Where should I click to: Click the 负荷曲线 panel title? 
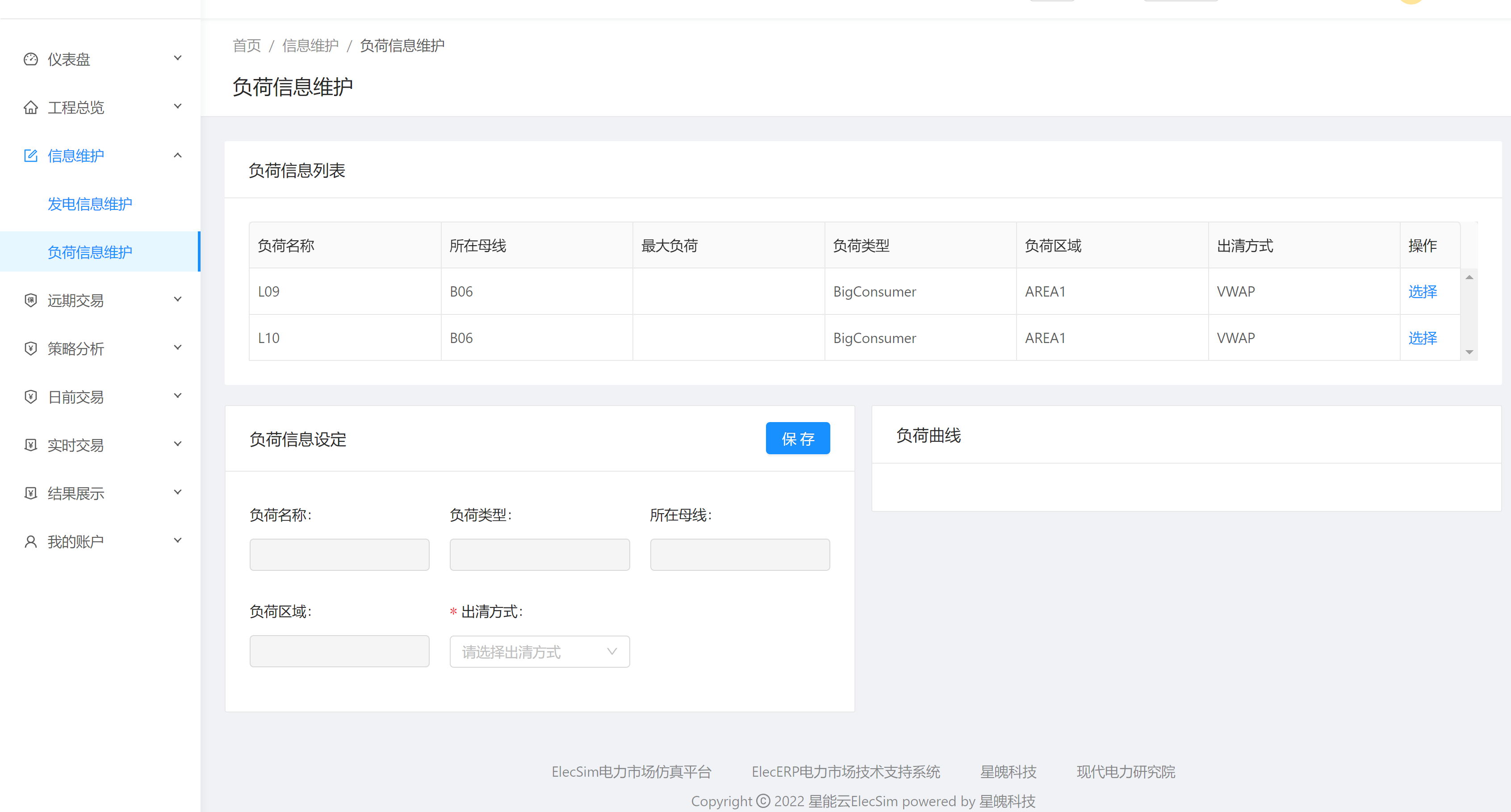[928, 435]
